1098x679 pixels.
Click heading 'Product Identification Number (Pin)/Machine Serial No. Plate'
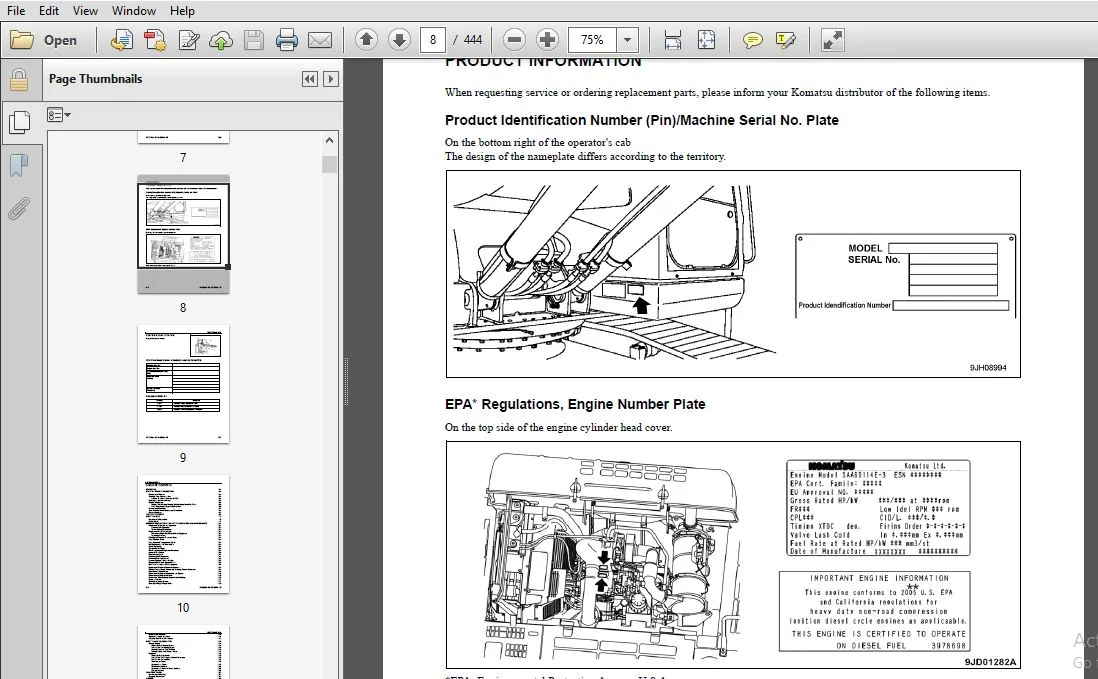[641, 120]
